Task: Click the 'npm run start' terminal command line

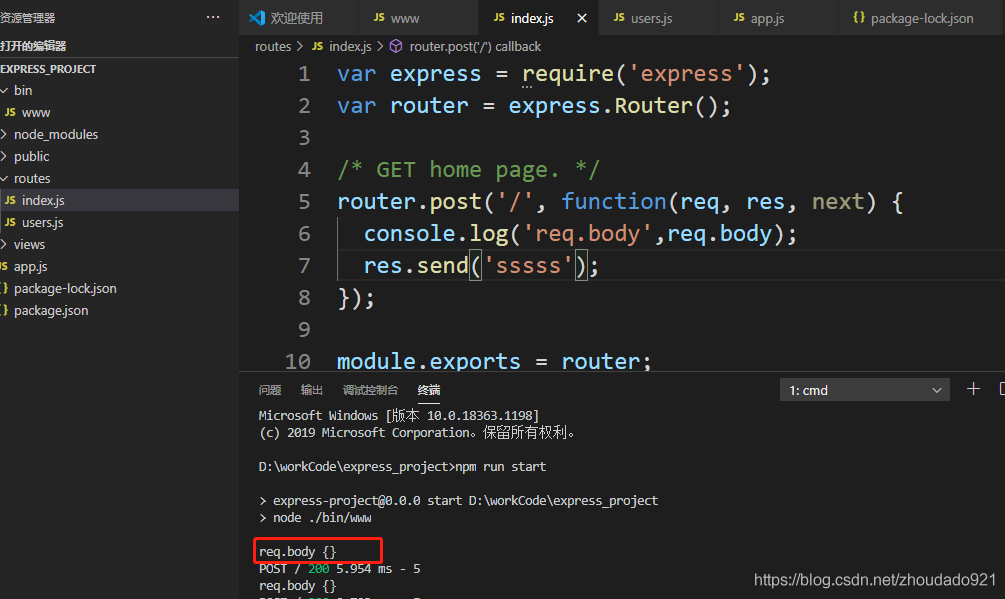Action: coord(403,467)
